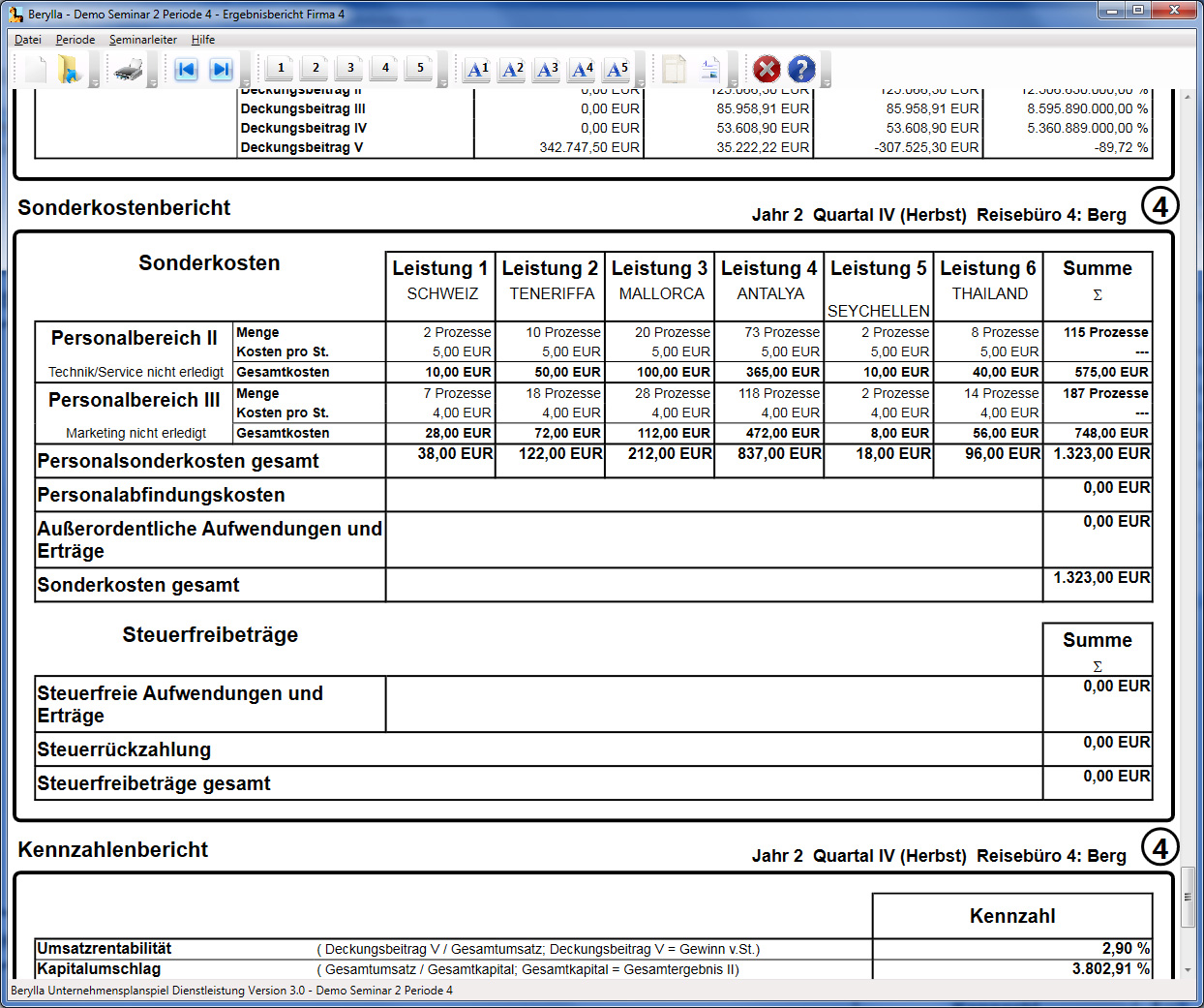Click 1.323,00 EUR in Sonderkosten gesamt row
Image resolution: width=1204 pixels, height=1008 pixels.
[x=1102, y=577]
